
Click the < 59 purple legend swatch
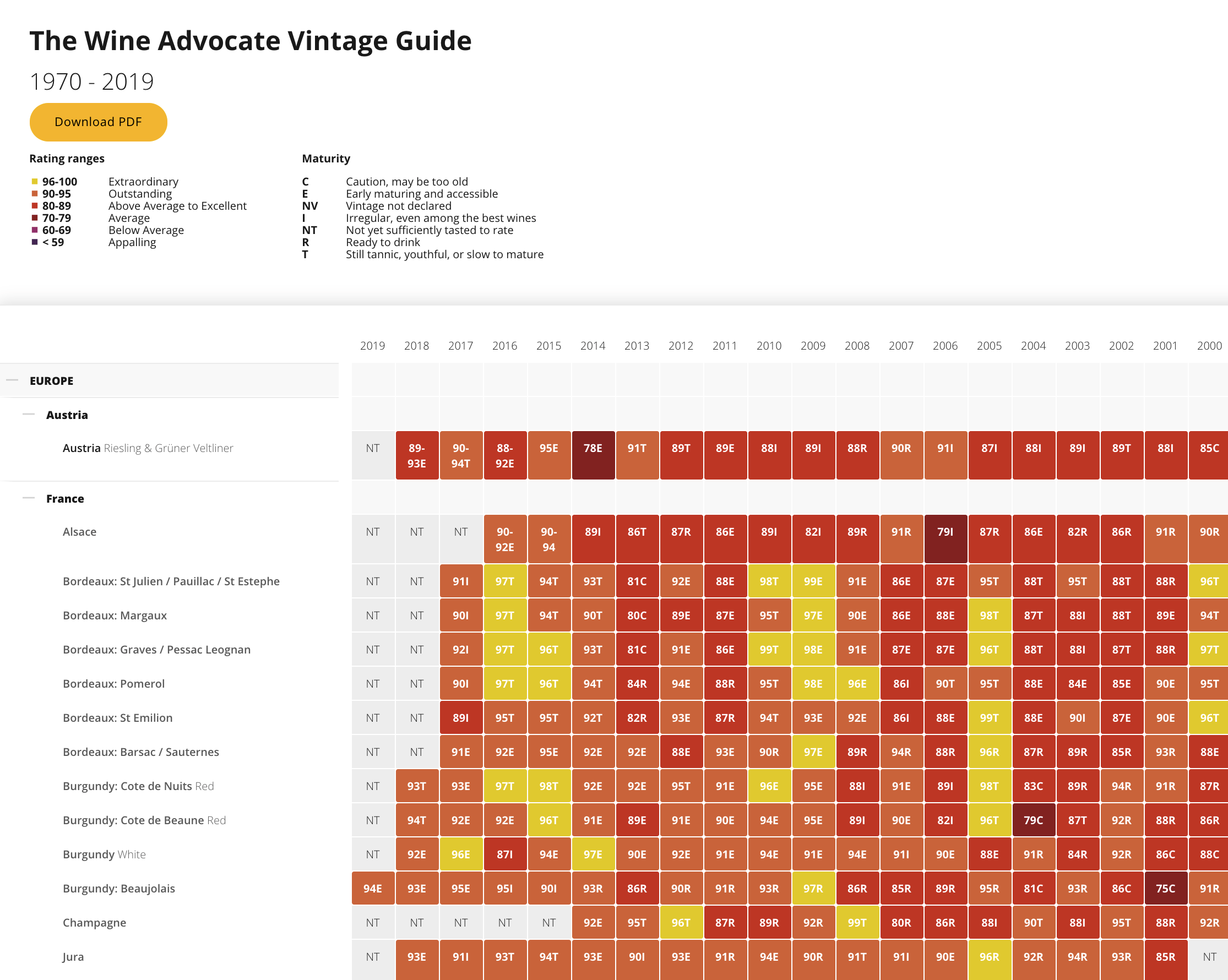click(x=35, y=242)
